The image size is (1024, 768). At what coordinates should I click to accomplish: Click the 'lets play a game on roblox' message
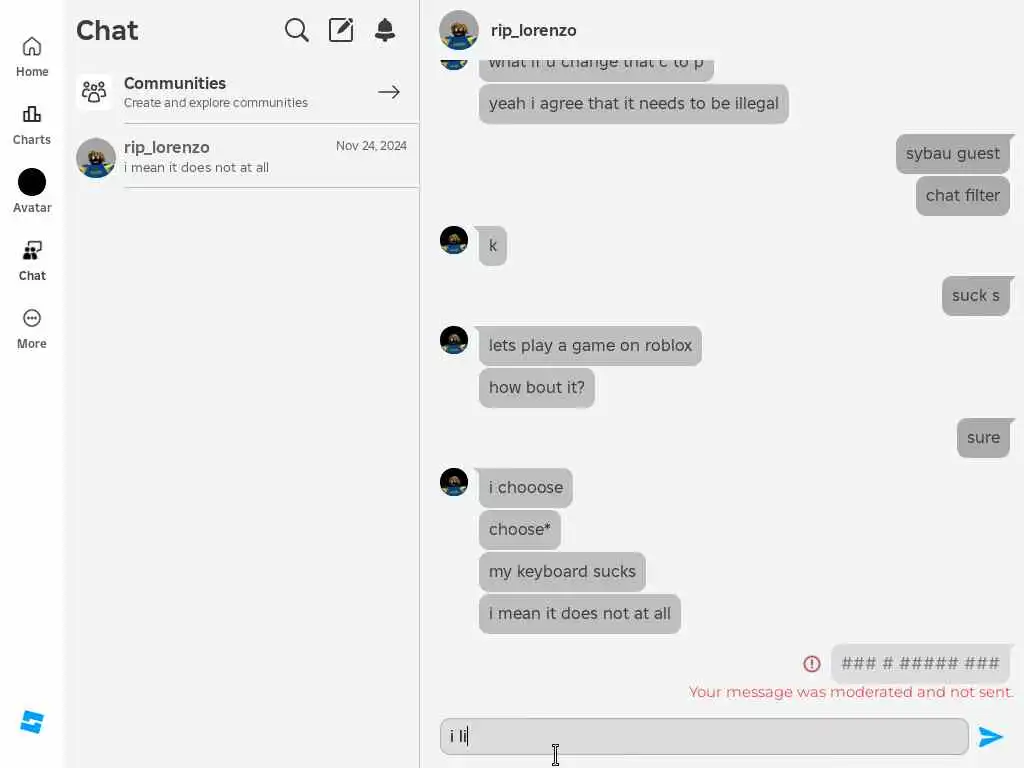pos(590,345)
